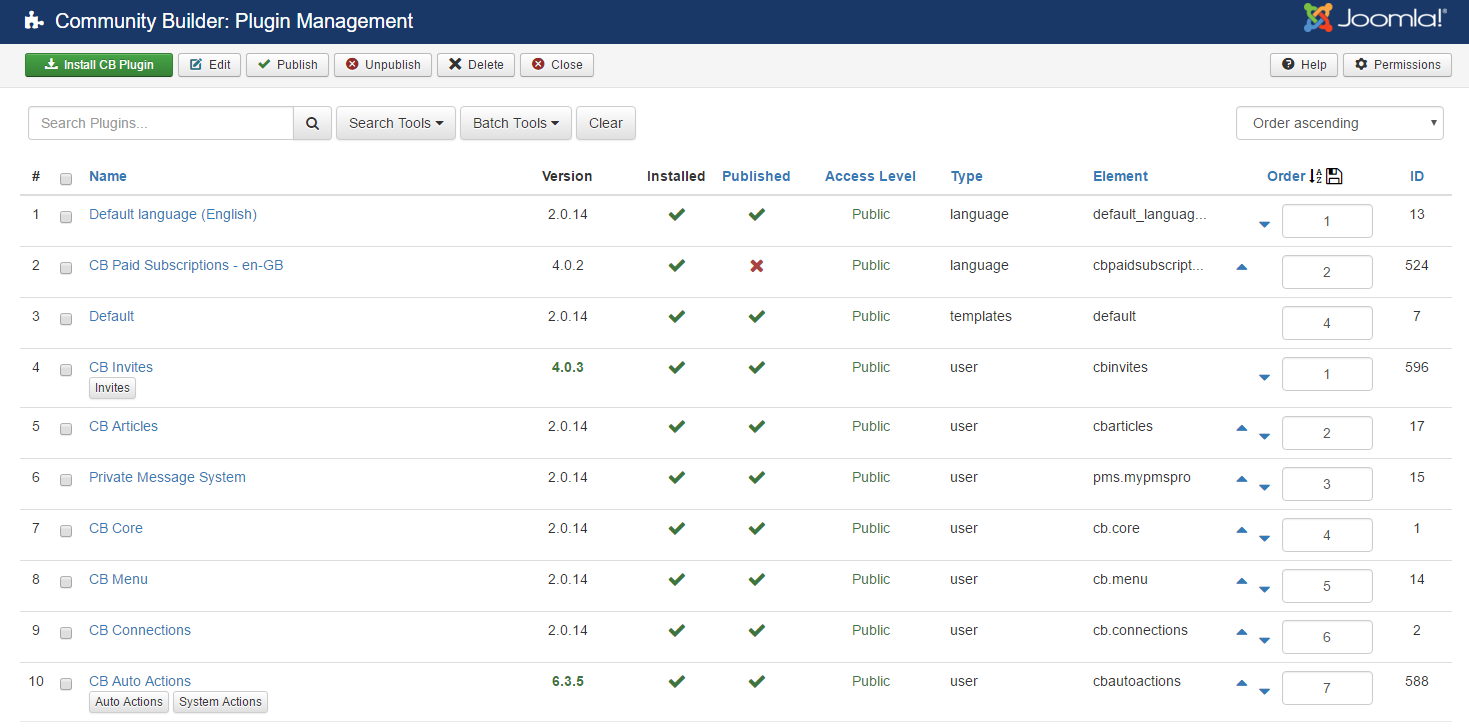The width and height of the screenshot is (1469, 728).
Task: Toggle published checkmark for CB Core
Action: (757, 528)
